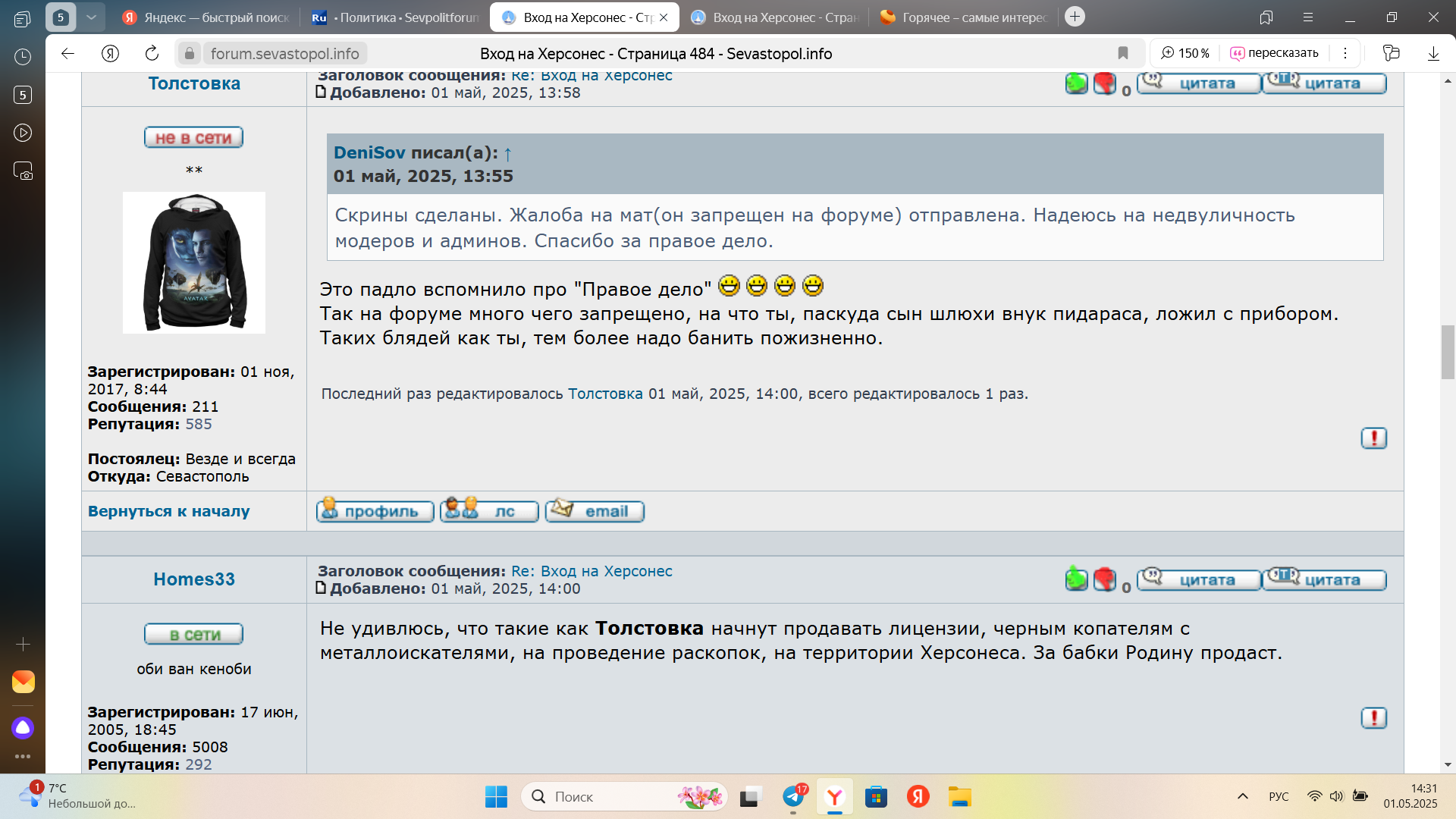
Task: Give Homes33's post a negative reputation
Action: coord(1105,579)
